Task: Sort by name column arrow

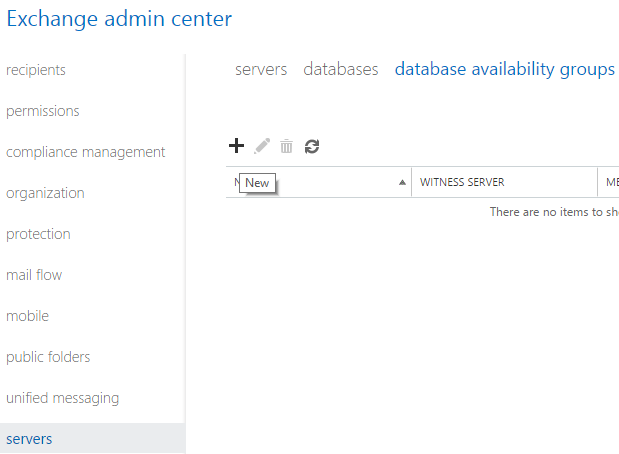Action: [x=402, y=182]
